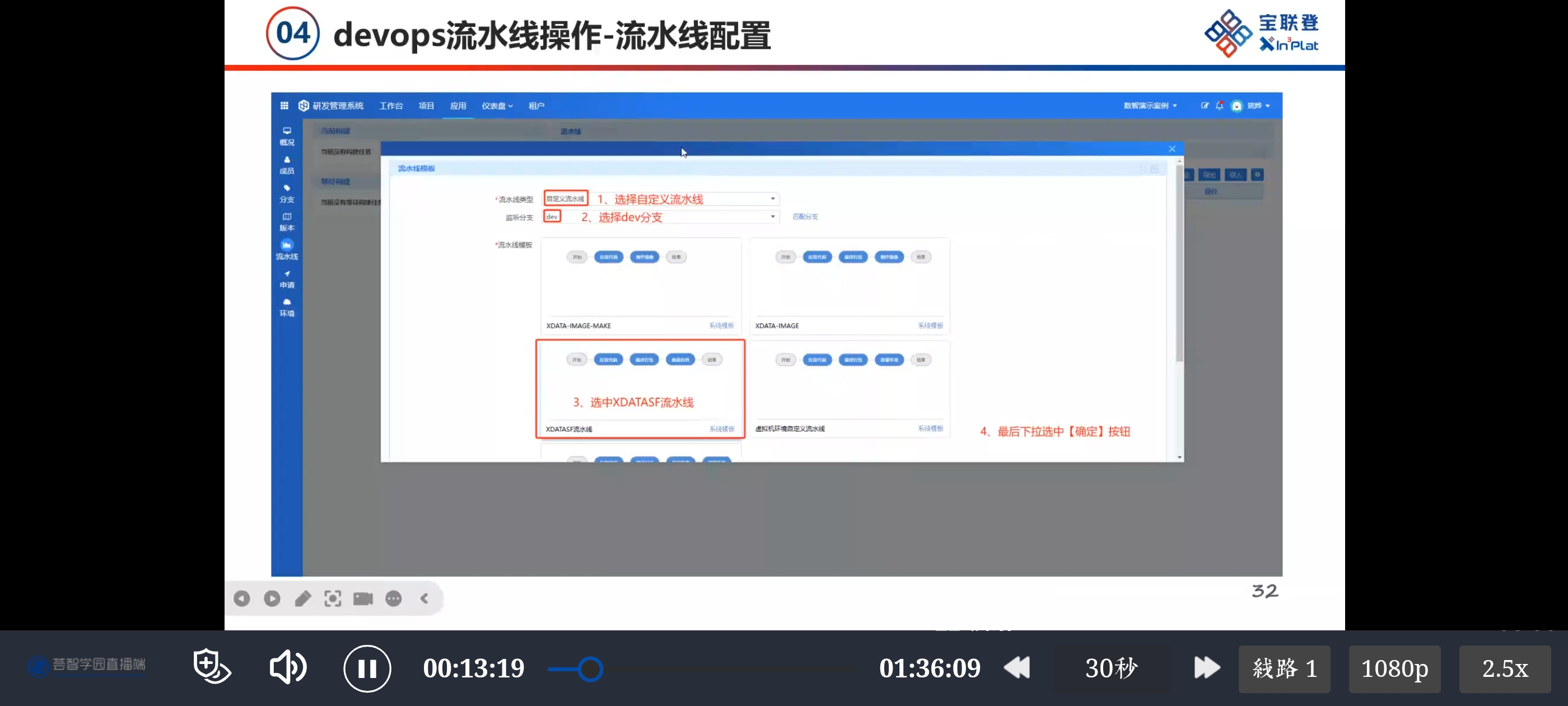This screenshot has height=706, width=1568.
Task: Collapse the slide toolbar chevron
Action: (424, 599)
